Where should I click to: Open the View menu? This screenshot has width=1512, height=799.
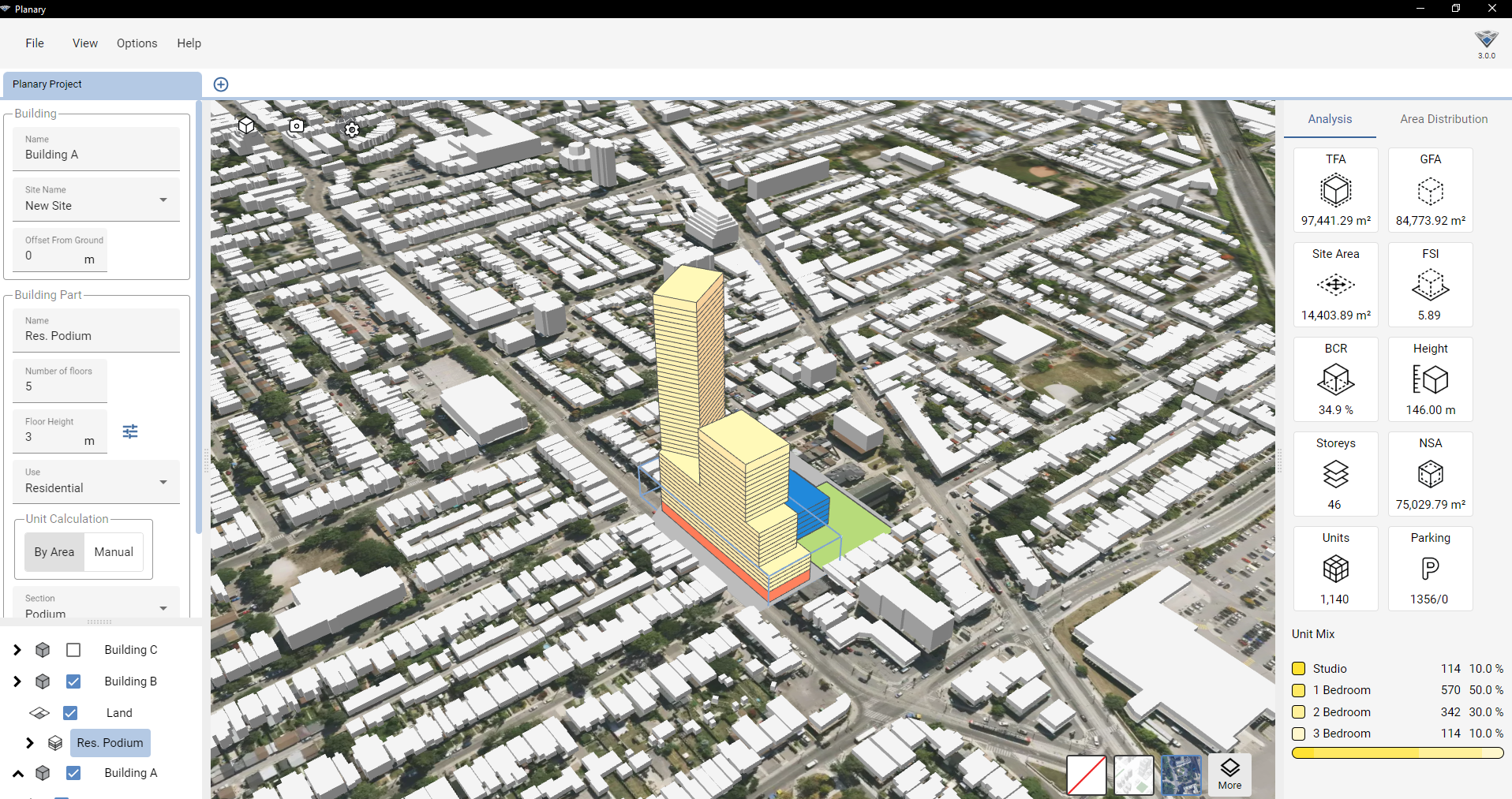coord(85,43)
